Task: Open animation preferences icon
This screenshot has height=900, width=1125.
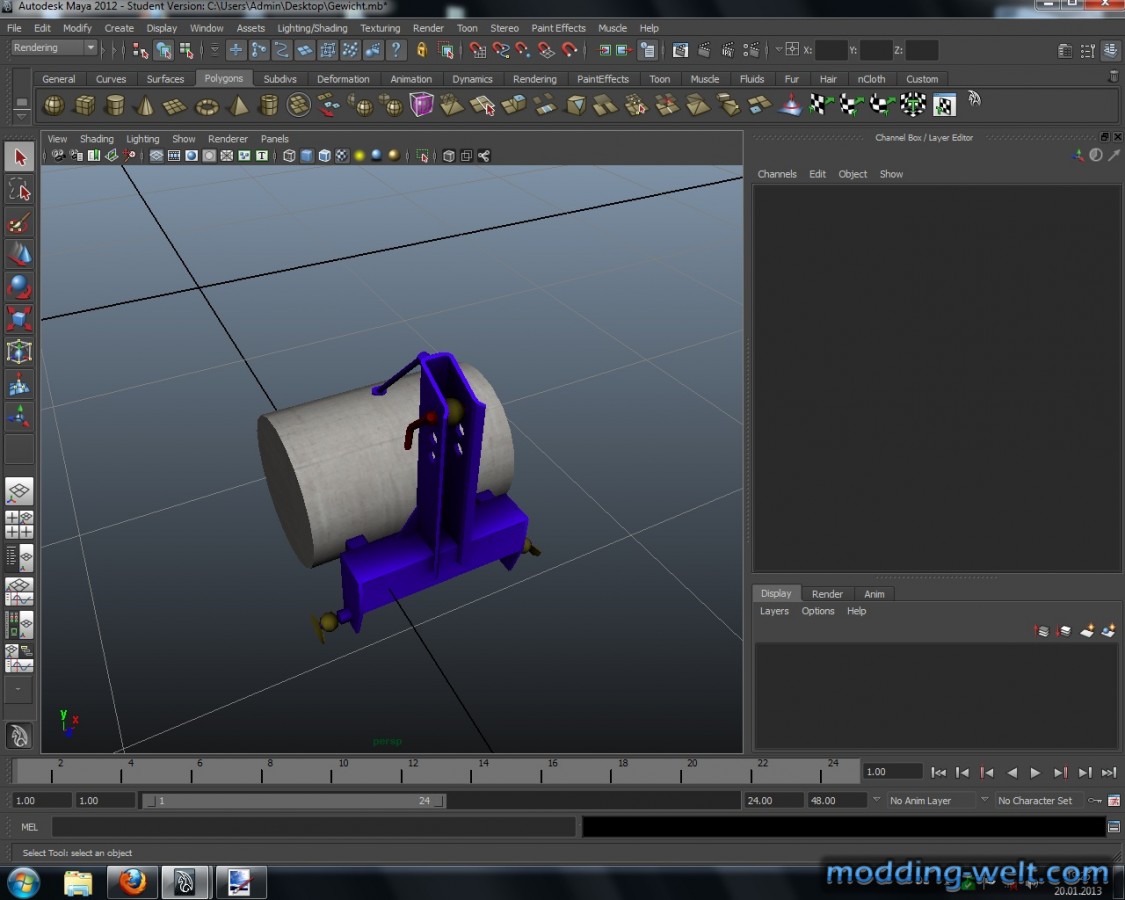Action: point(1114,800)
